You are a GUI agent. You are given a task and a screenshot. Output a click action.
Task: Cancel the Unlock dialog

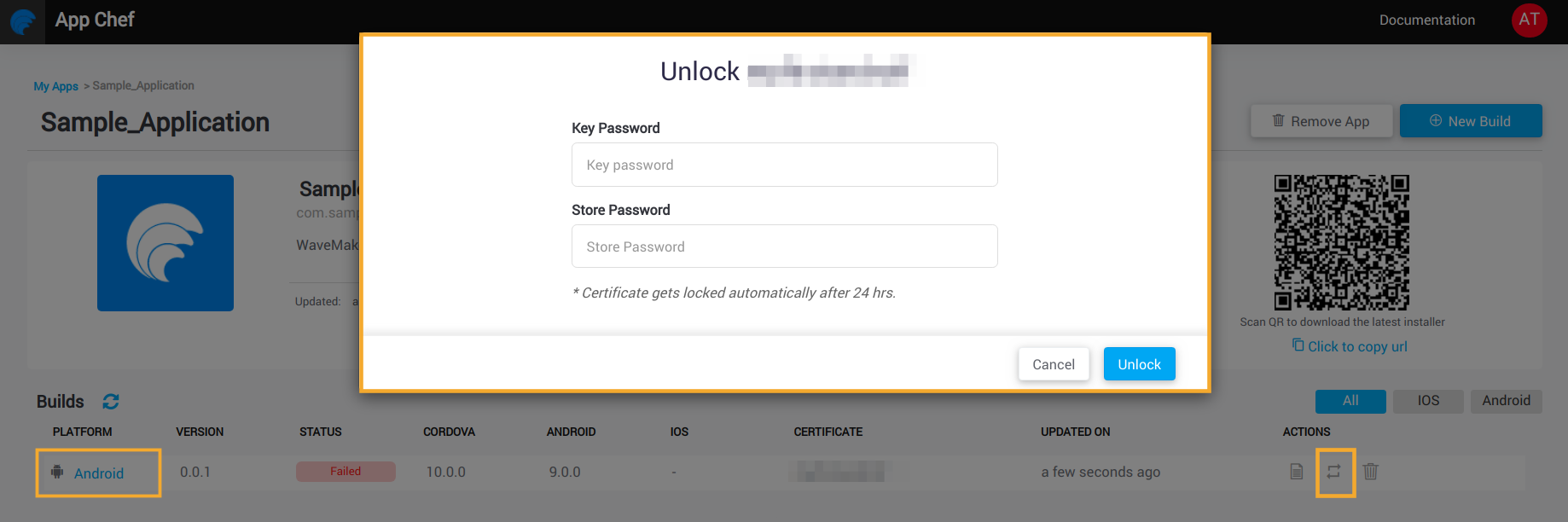pos(1054,364)
